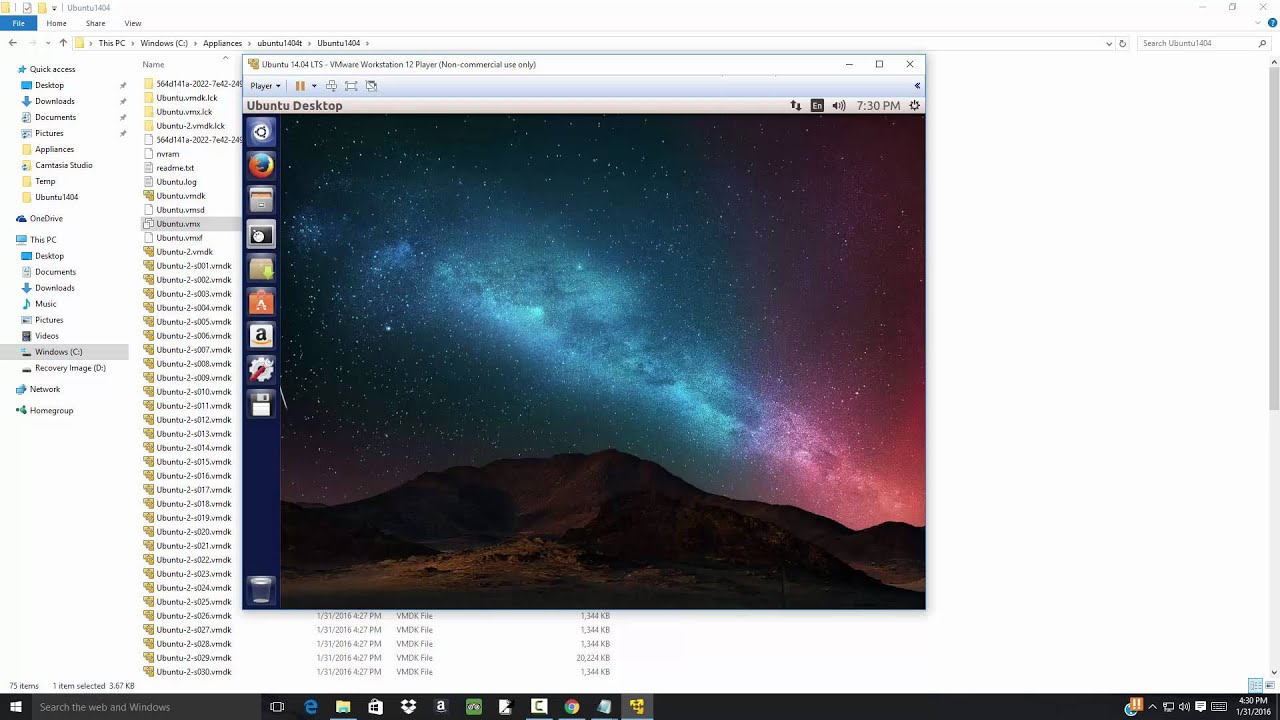The width and height of the screenshot is (1280, 720).
Task: Select OneDrive in the navigation pane
Action: click(x=46, y=218)
